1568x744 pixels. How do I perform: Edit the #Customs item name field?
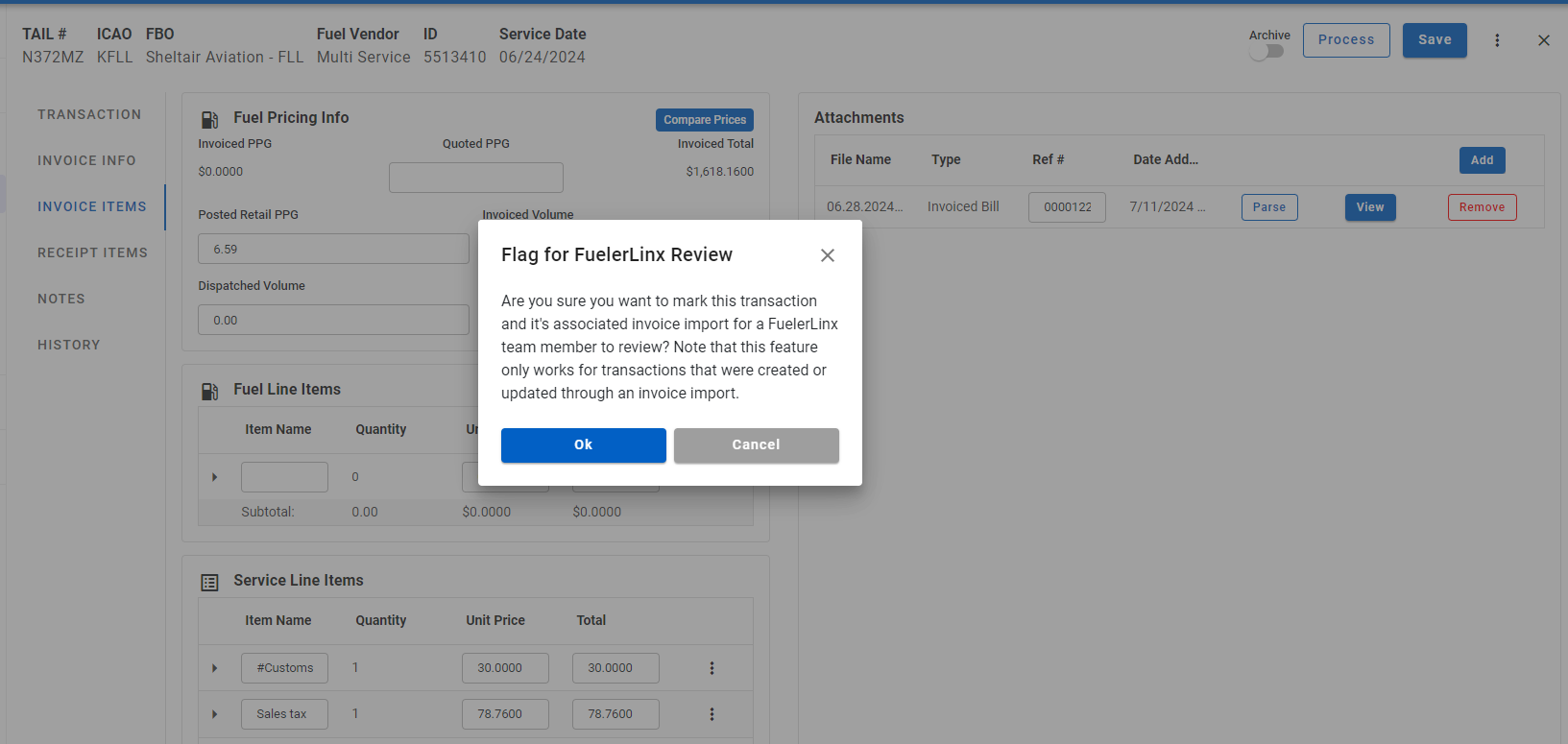(x=284, y=668)
